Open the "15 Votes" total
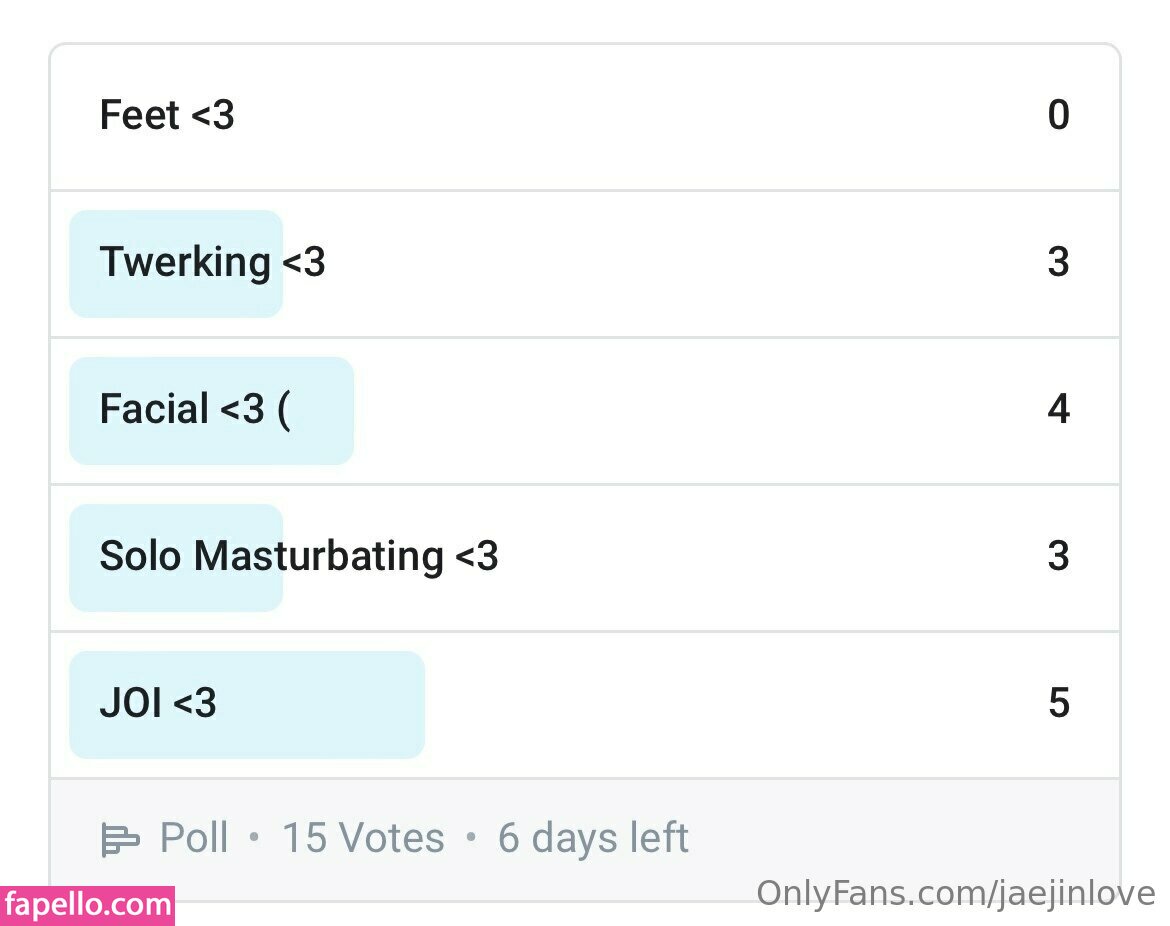 363,838
